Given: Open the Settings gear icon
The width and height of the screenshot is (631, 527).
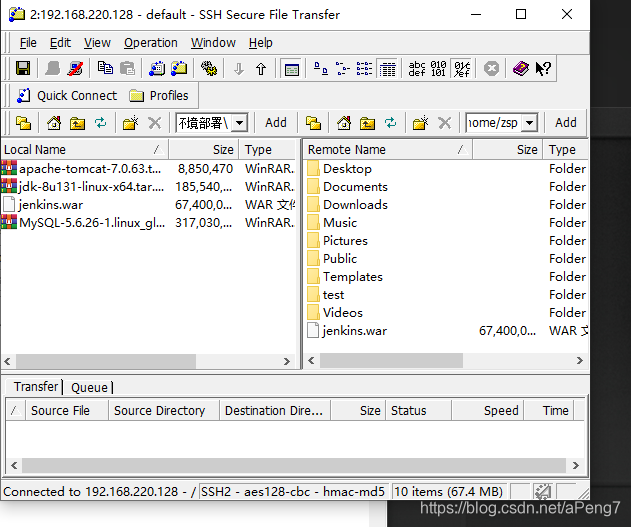Looking at the screenshot, I should pos(209,68).
